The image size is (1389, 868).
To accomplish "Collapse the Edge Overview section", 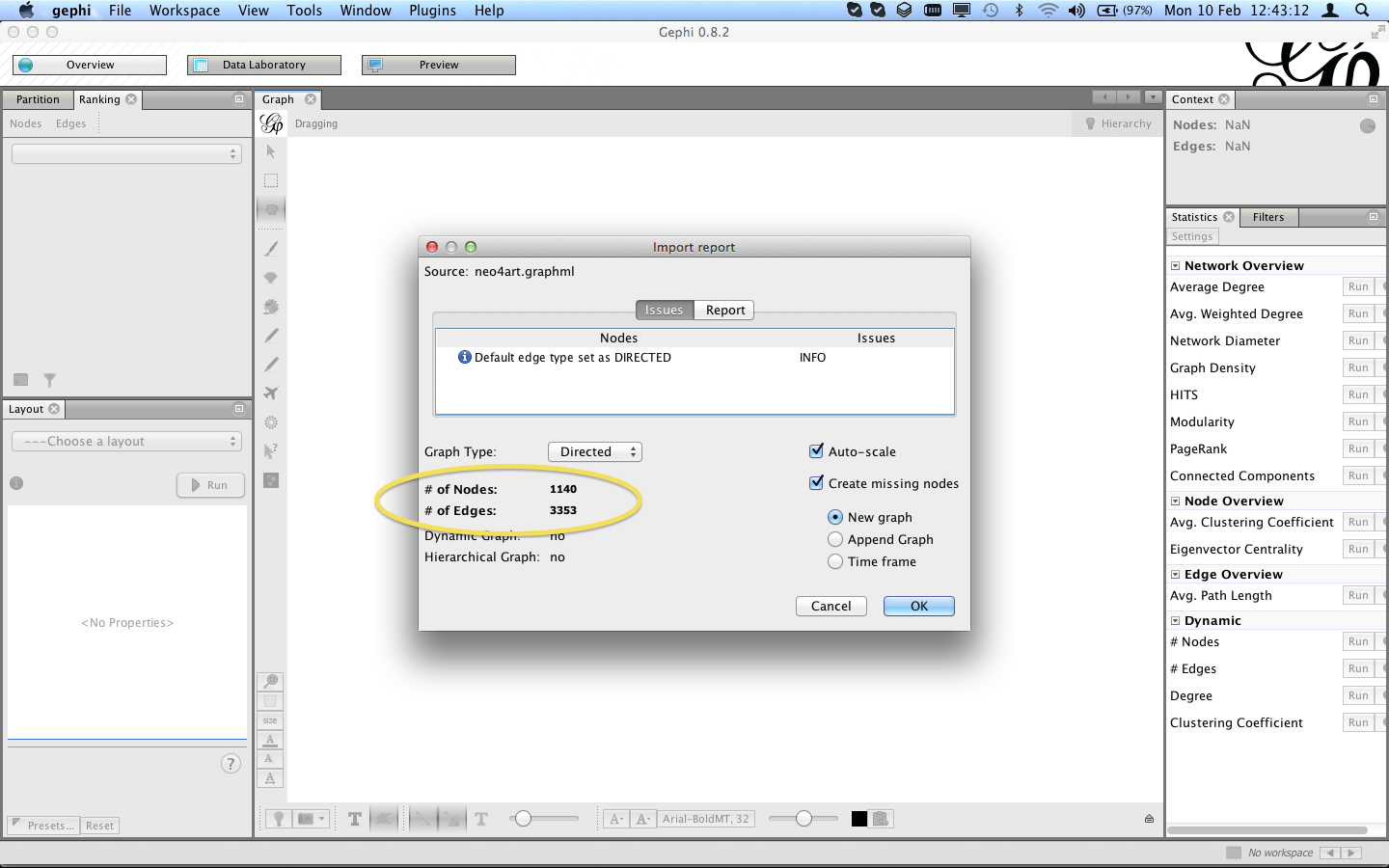I will (1175, 575).
